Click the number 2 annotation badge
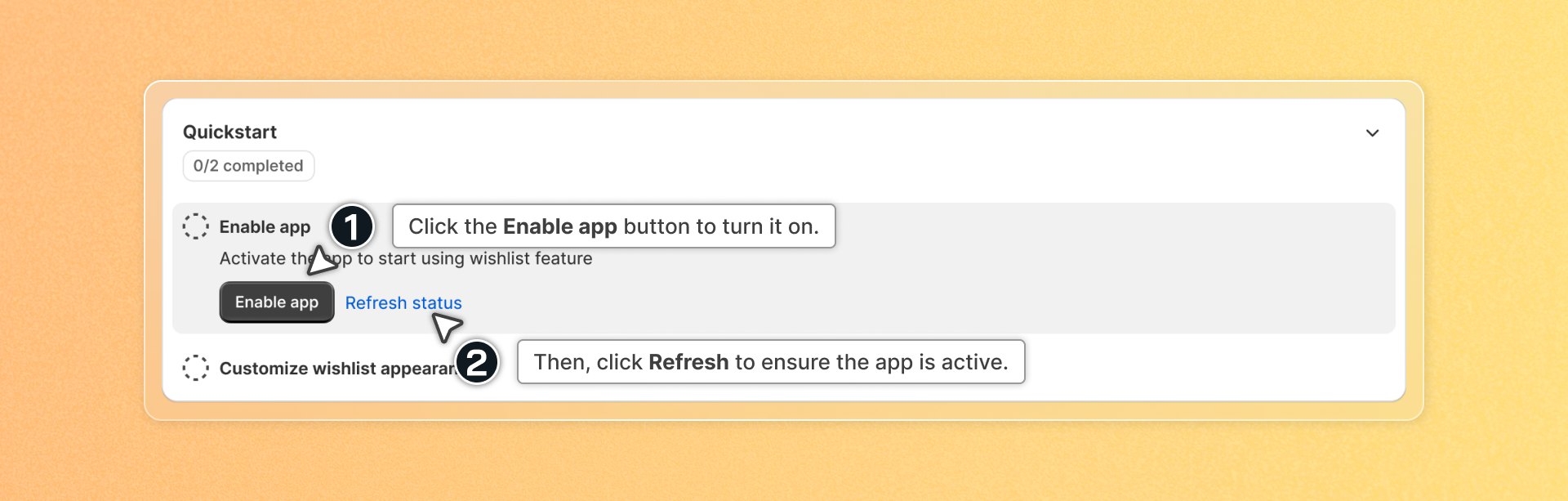The height and width of the screenshot is (501, 1568). pyautogui.click(x=477, y=362)
